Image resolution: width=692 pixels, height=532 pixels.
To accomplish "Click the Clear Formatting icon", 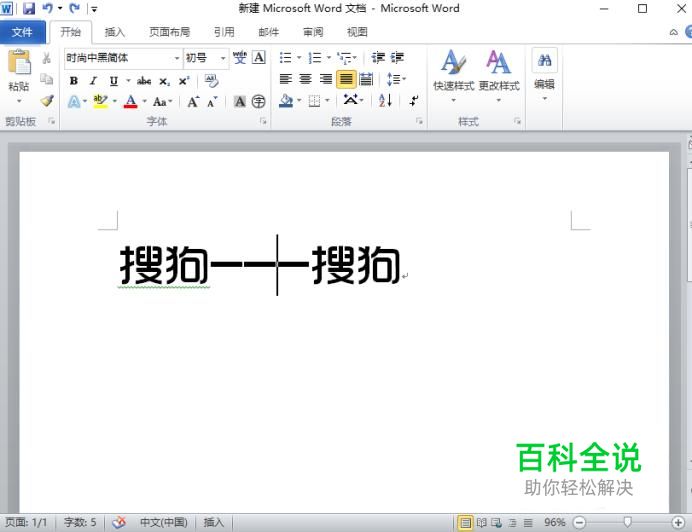I will 212,81.
